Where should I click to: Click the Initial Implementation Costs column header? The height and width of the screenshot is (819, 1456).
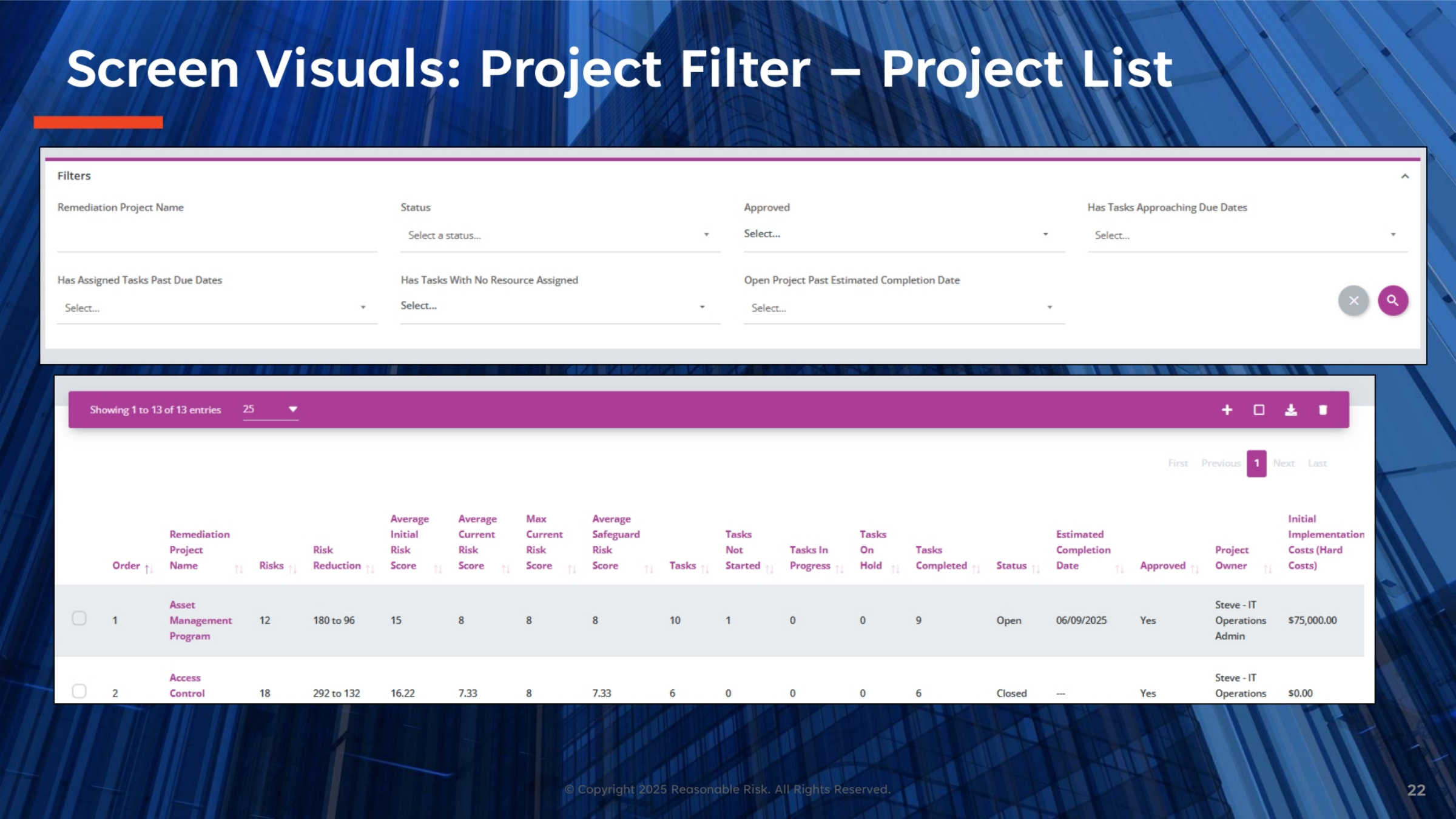pos(1326,542)
